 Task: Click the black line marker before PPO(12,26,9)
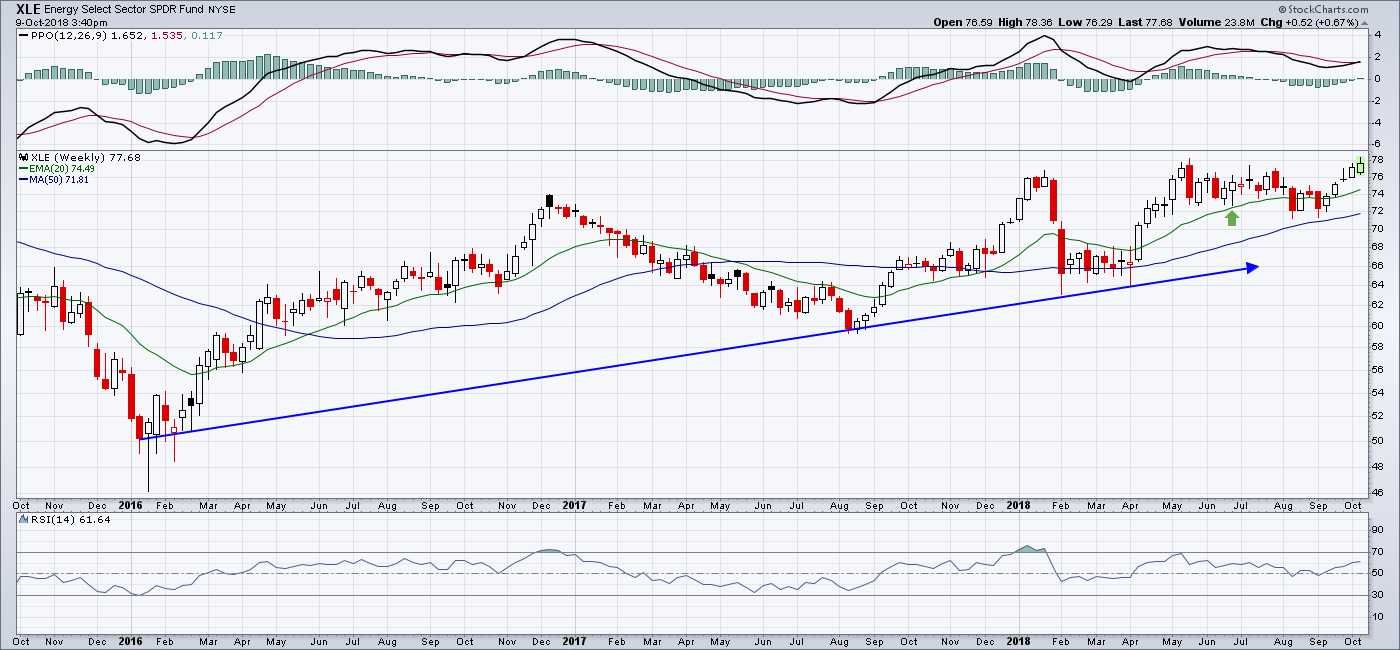[x=22, y=36]
